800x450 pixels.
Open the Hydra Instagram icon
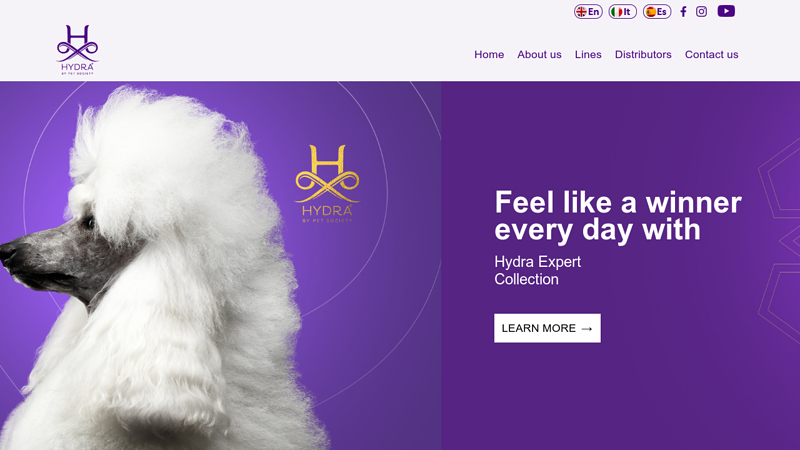702,11
